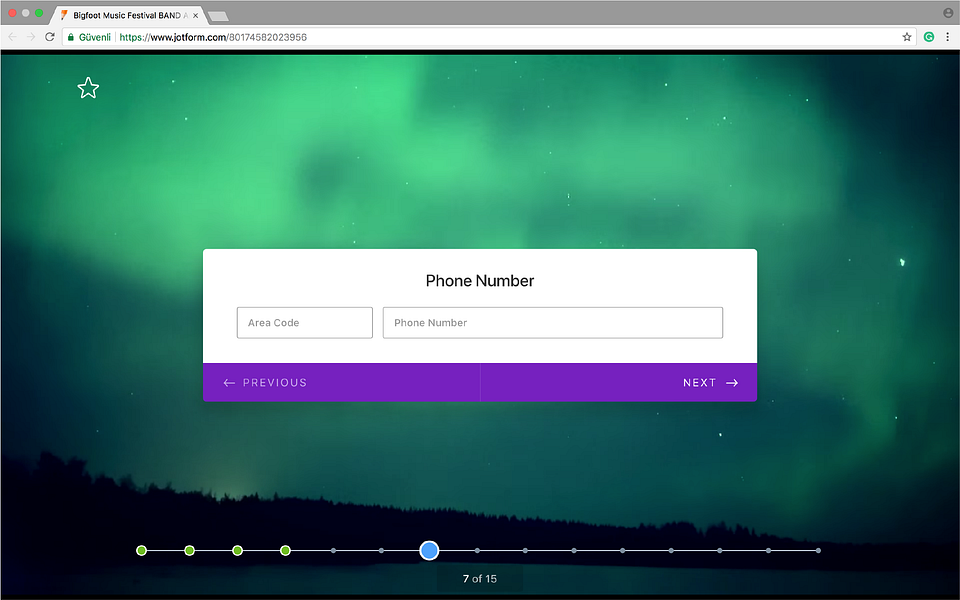This screenshot has height=600, width=960.
Task: Click the browser back arrow
Action: point(12,37)
